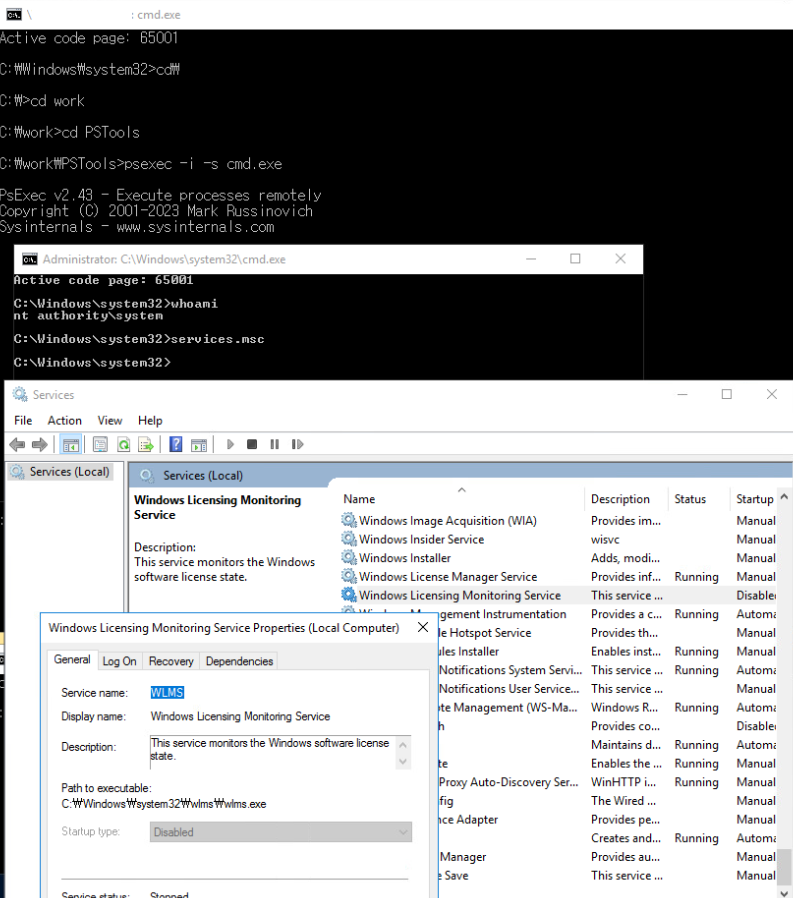Image resolution: width=793 pixels, height=898 pixels.
Task: Open the blue Help toolbar icon
Action: (x=176, y=444)
